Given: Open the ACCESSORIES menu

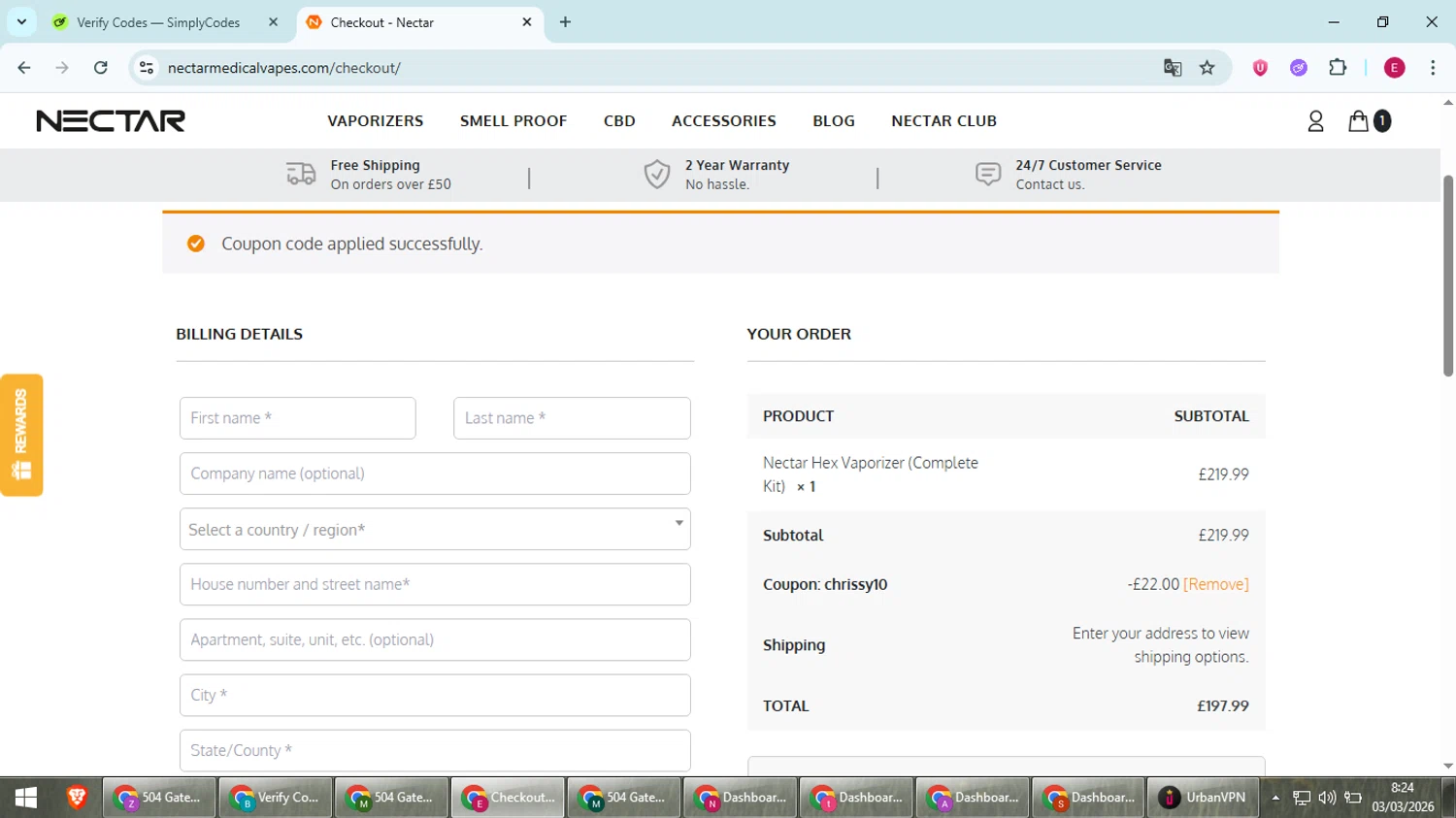Looking at the screenshot, I should tap(724, 121).
